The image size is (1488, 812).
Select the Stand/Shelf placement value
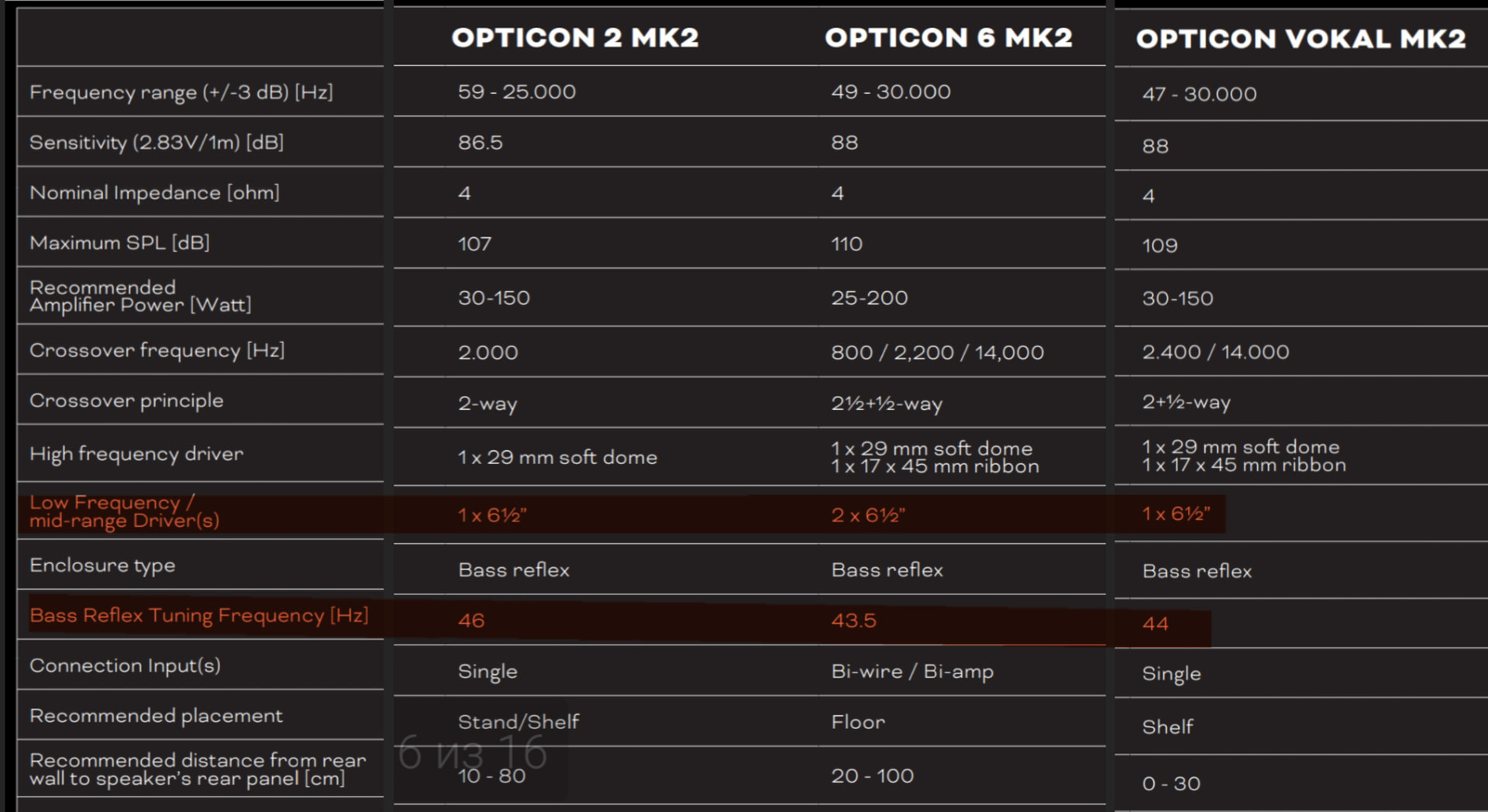pyautogui.click(x=518, y=722)
